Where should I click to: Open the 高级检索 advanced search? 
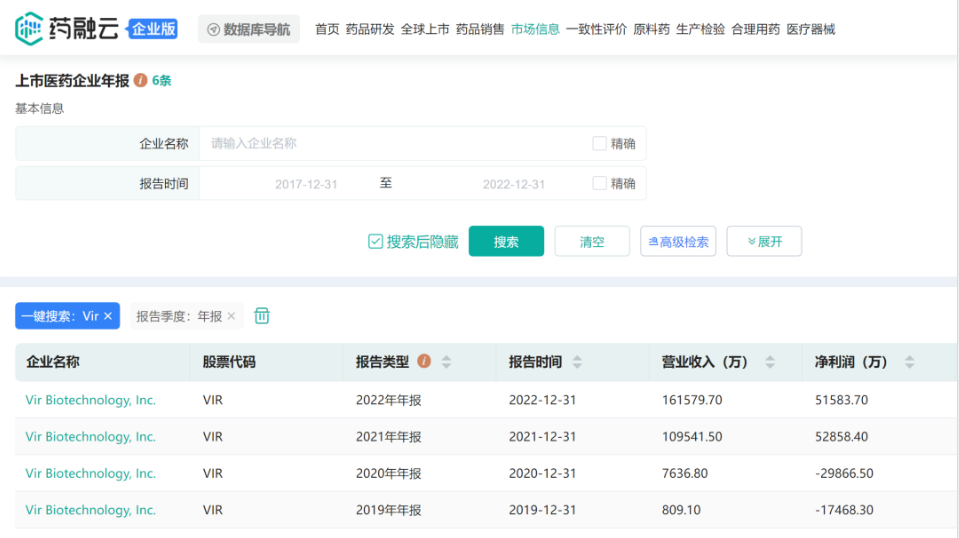(678, 242)
